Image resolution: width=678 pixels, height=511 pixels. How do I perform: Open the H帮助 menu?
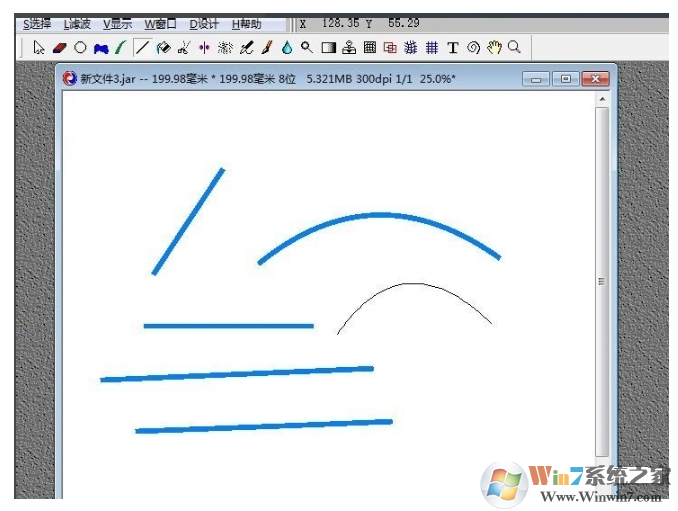247,24
